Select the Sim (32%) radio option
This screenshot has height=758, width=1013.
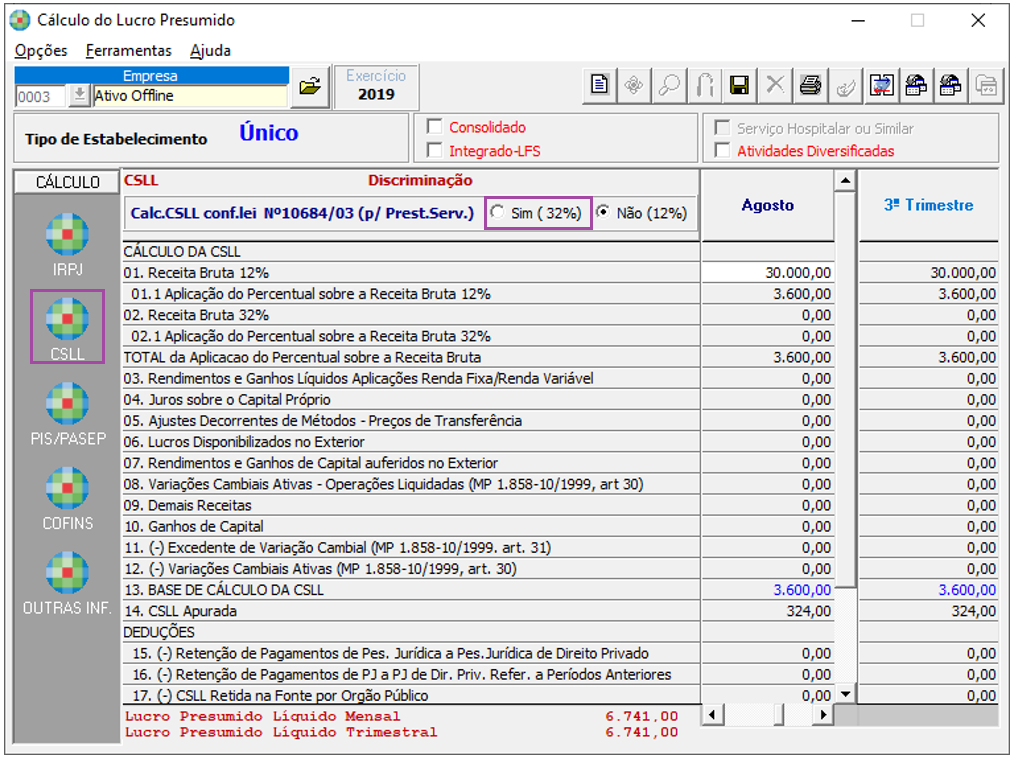(x=497, y=213)
